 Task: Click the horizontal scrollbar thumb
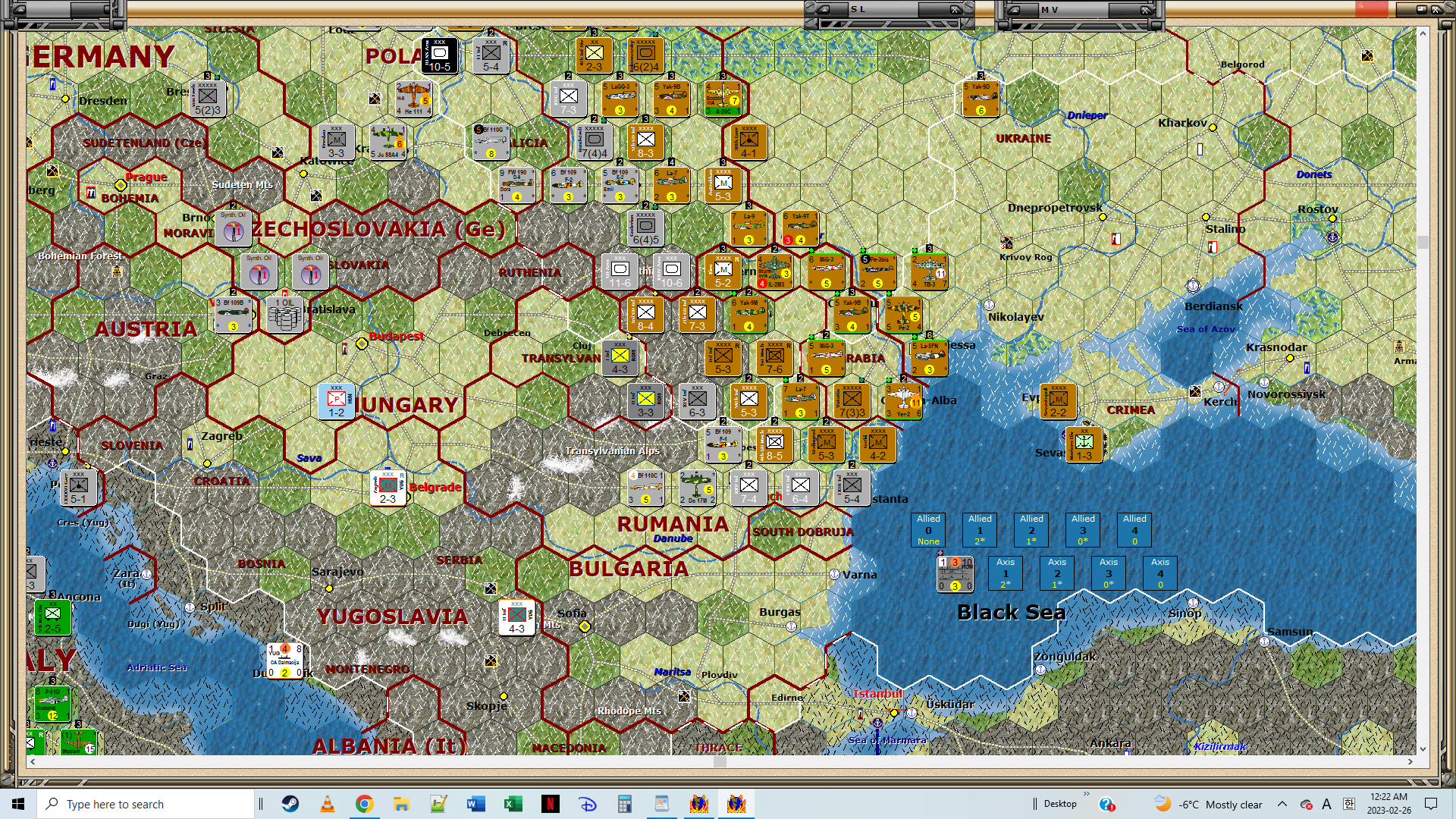(720, 761)
